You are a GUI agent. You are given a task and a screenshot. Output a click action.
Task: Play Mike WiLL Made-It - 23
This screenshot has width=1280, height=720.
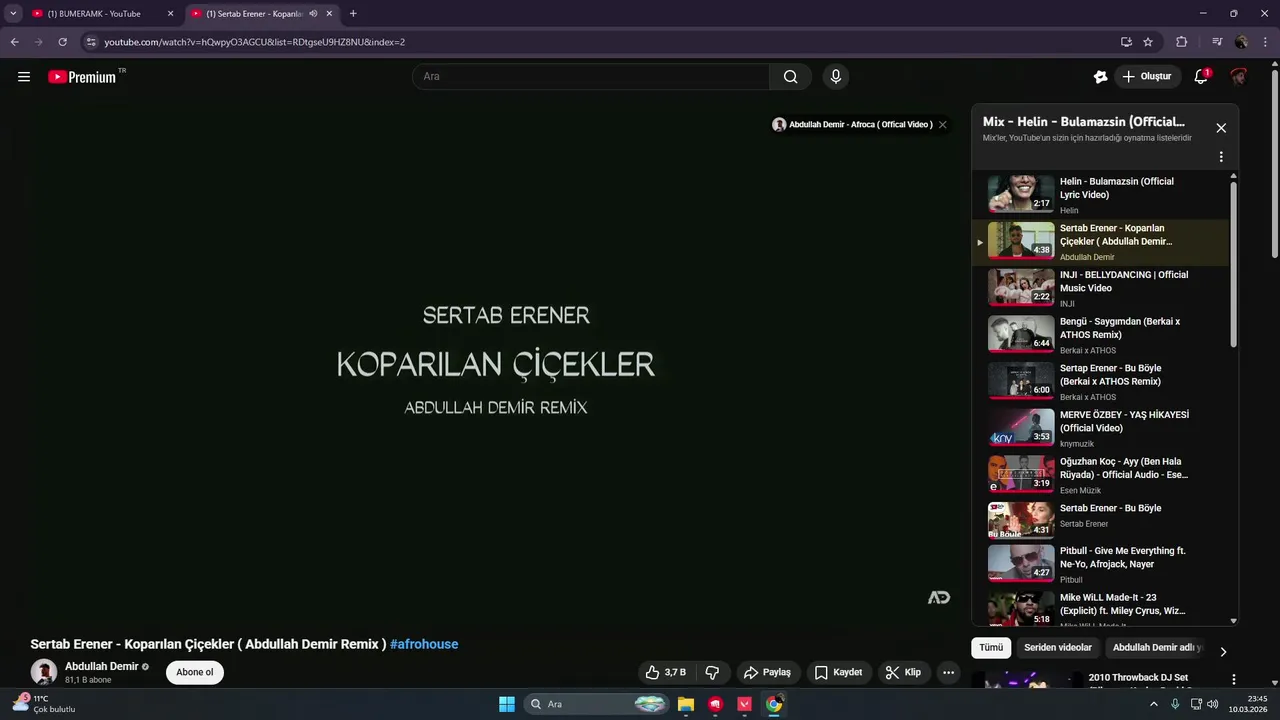(x=1100, y=609)
